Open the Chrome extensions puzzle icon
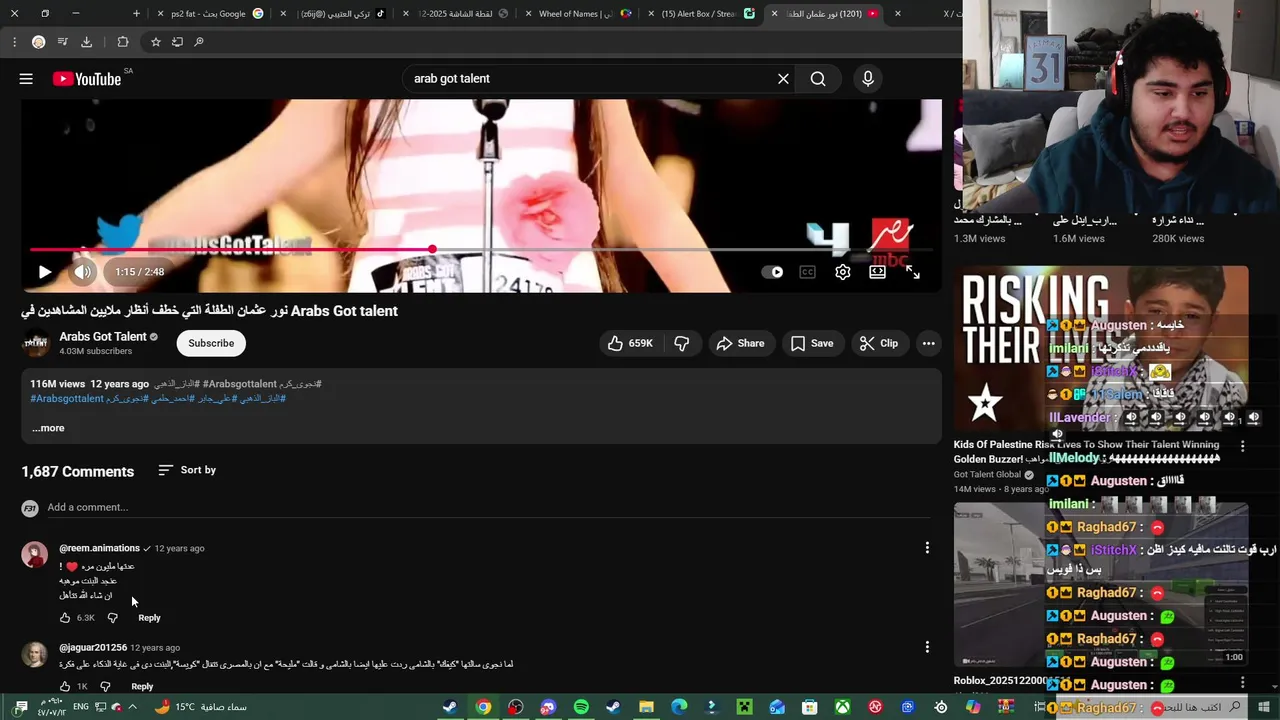Screen dimensions: 1280x720 [x=123, y=42]
